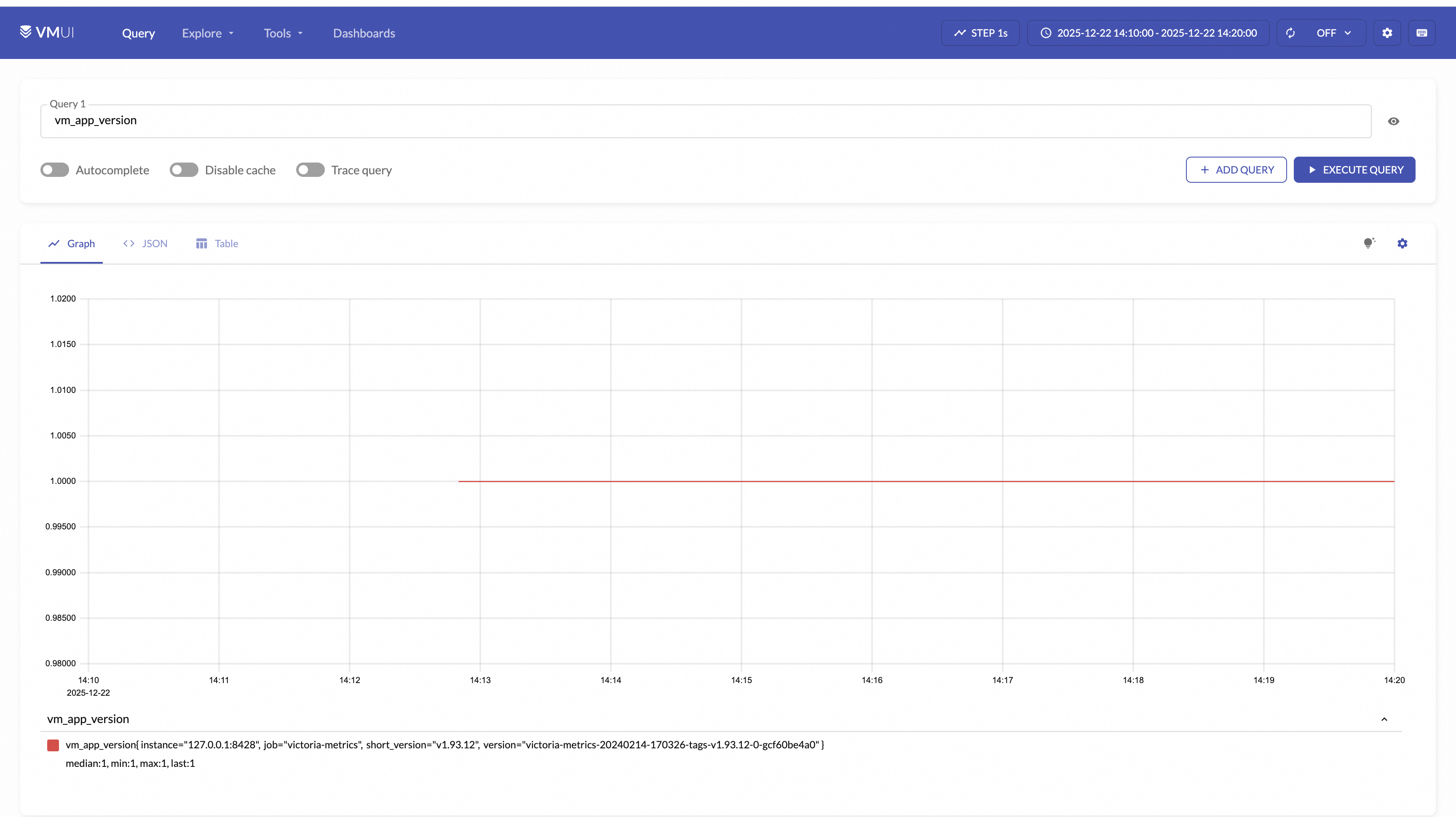Open the STEP 1s setting

click(x=981, y=33)
